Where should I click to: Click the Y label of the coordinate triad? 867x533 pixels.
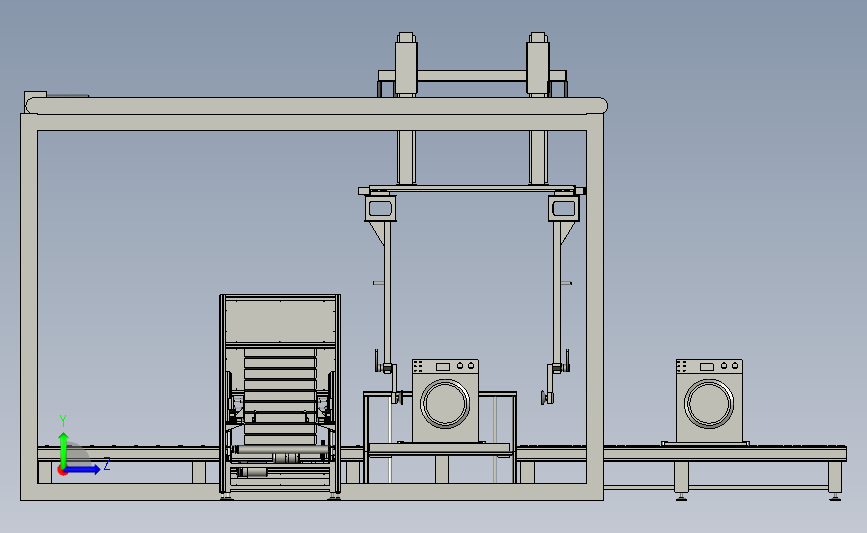[x=63, y=421]
